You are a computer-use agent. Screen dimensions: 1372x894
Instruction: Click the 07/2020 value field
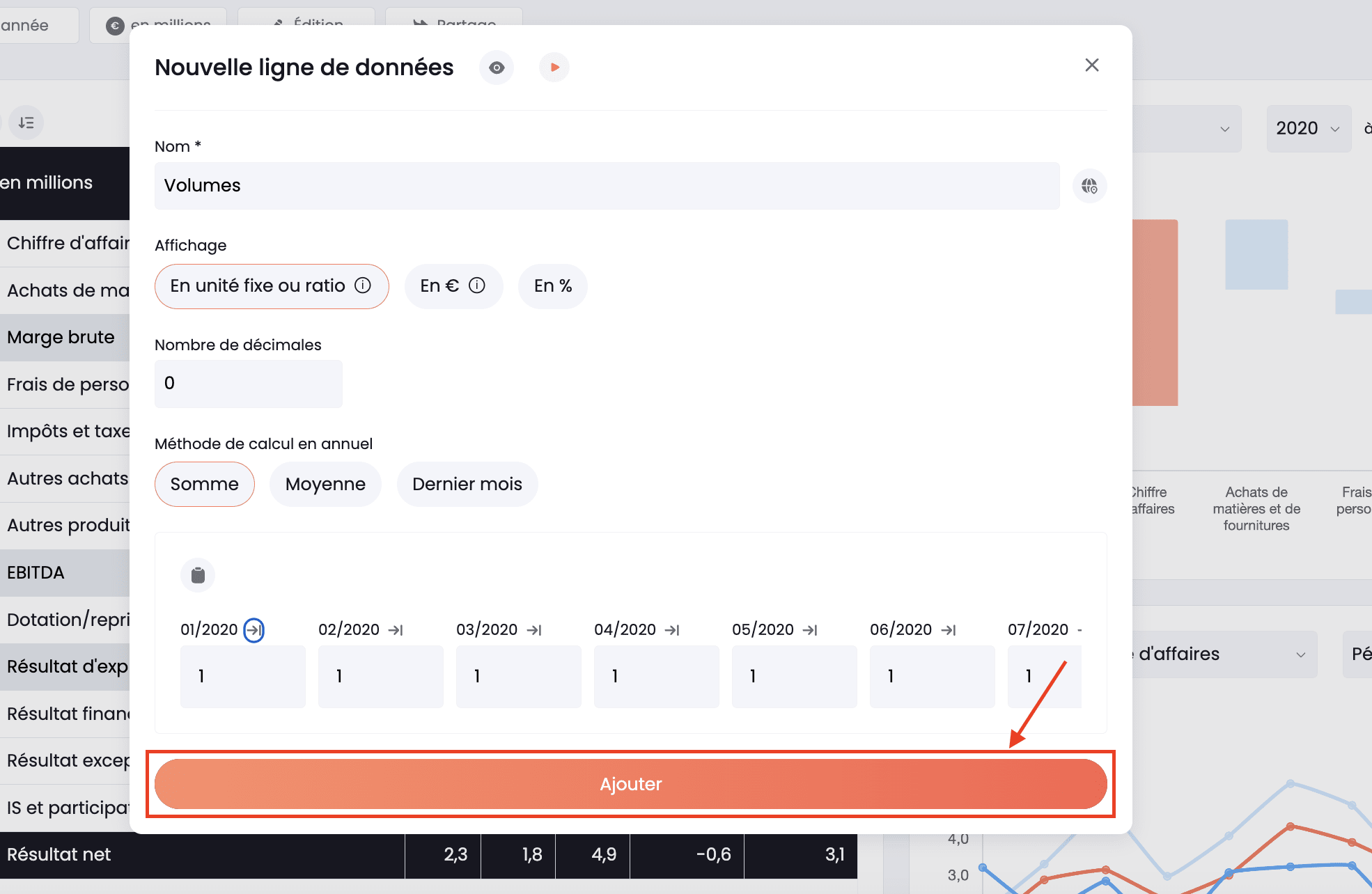pos(1044,677)
